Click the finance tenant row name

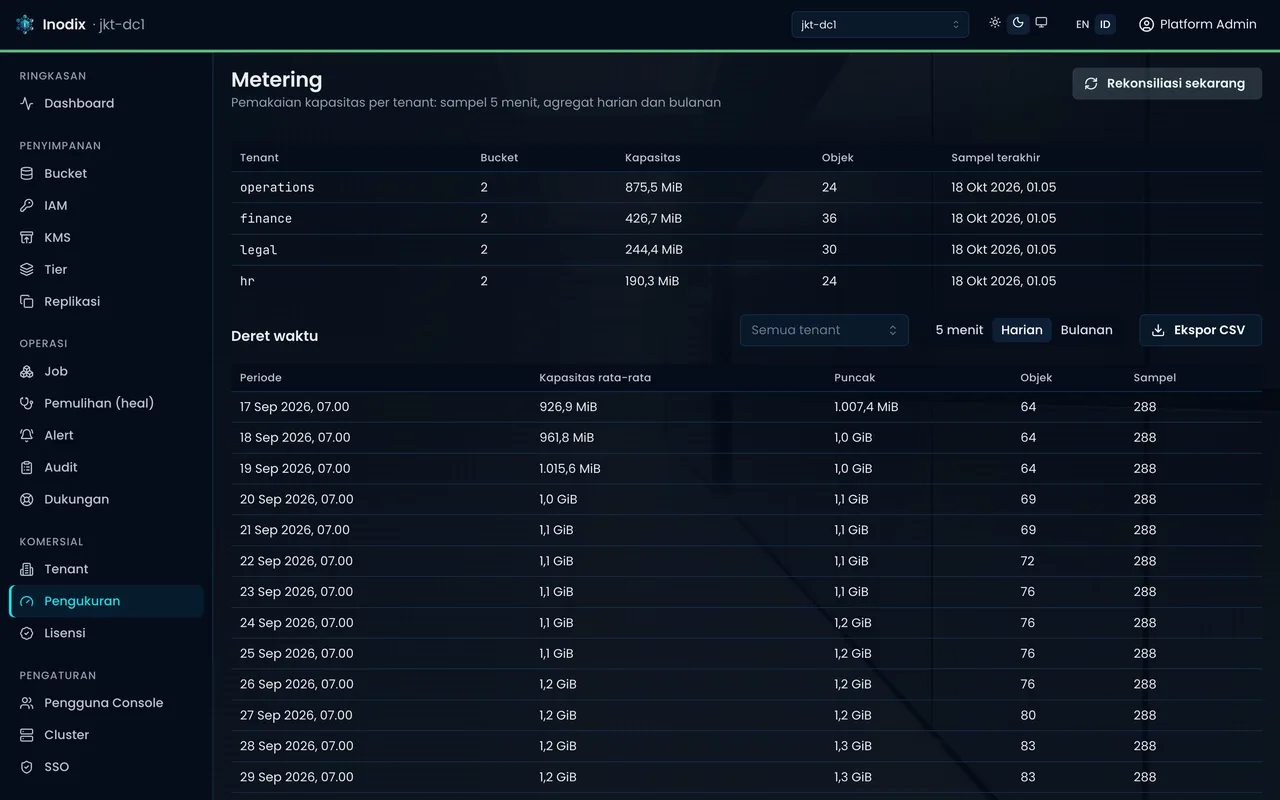coord(266,218)
